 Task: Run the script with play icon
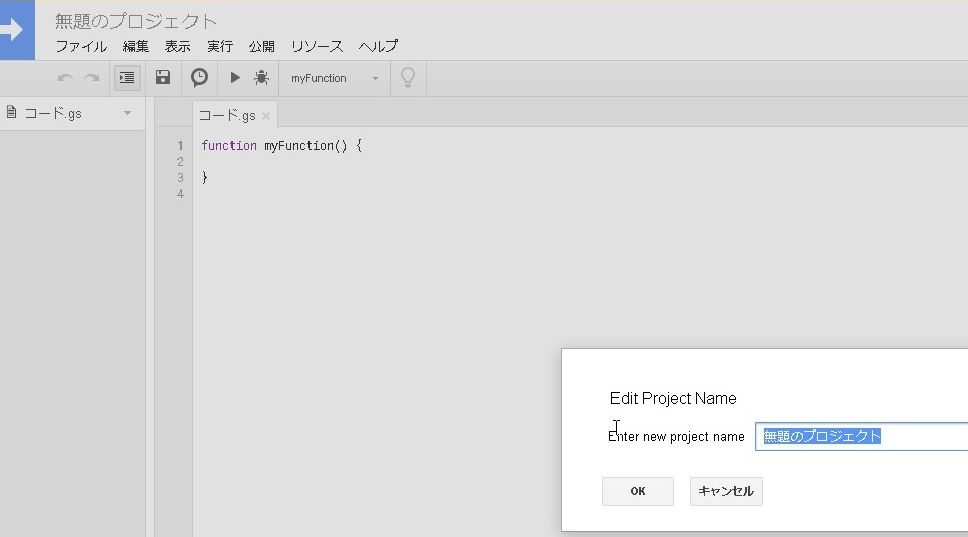point(235,78)
